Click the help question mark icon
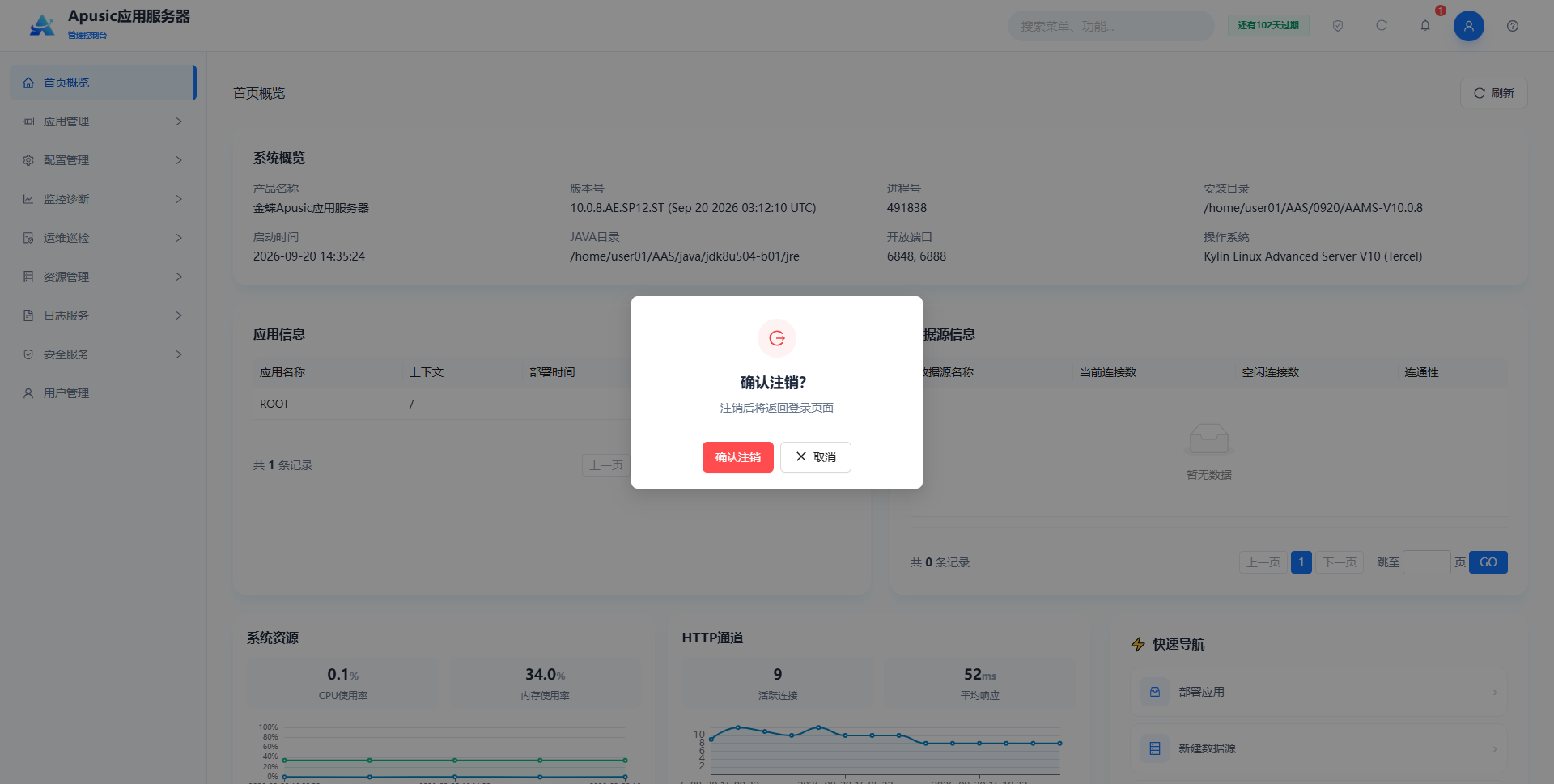 pos(1513,26)
